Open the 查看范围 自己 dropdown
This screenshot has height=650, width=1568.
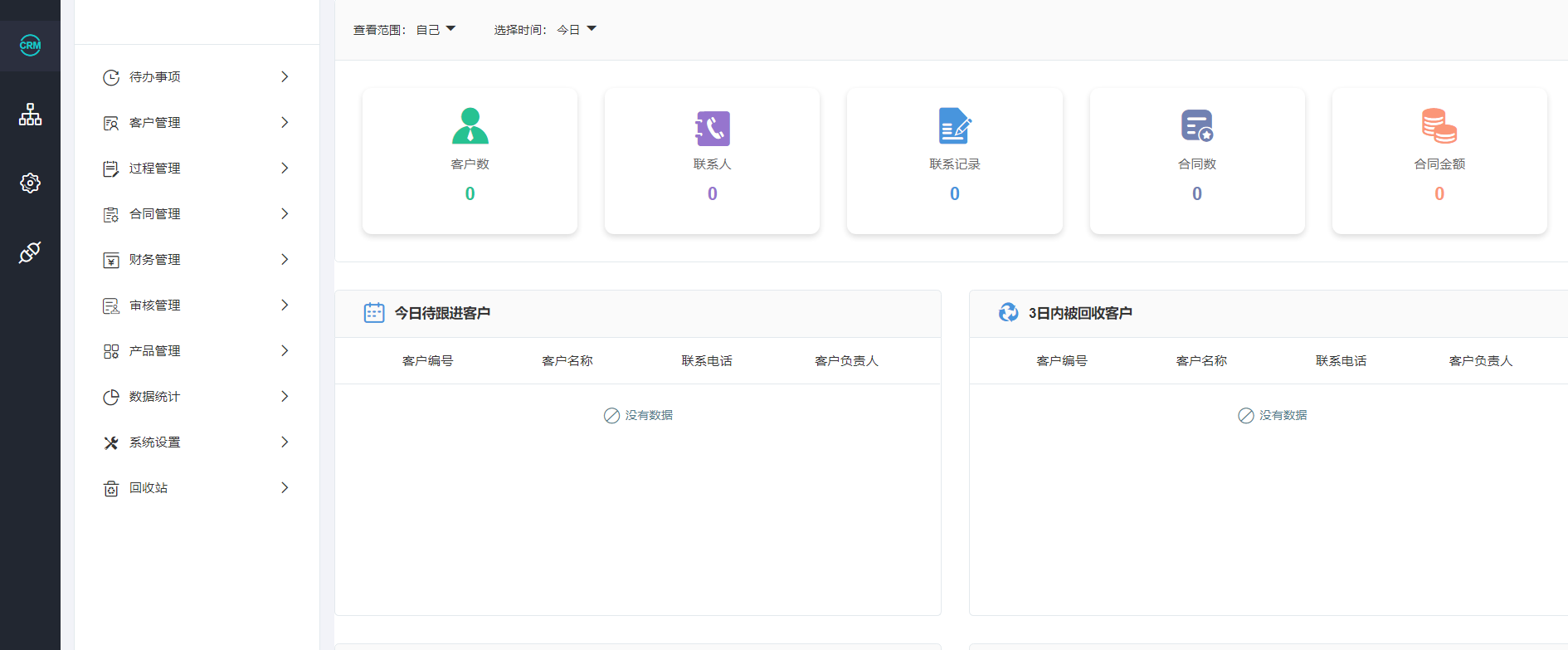pyautogui.click(x=436, y=30)
